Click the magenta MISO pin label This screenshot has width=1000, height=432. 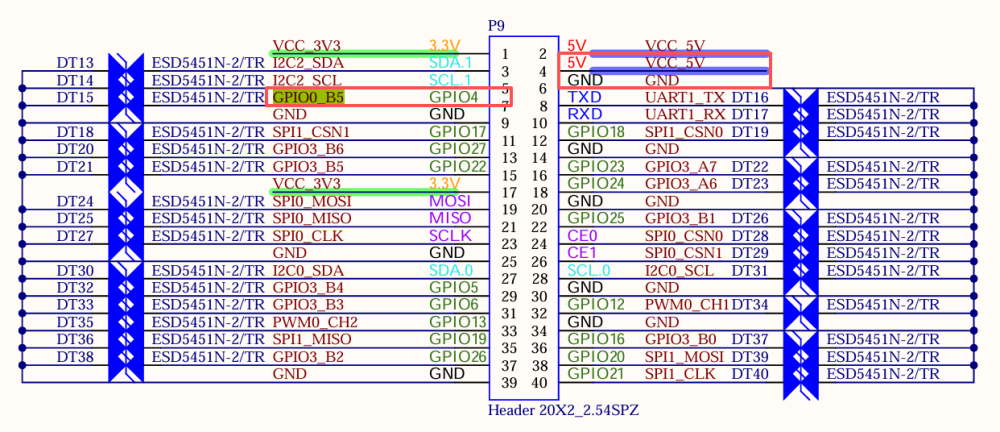pyautogui.click(x=450, y=218)
